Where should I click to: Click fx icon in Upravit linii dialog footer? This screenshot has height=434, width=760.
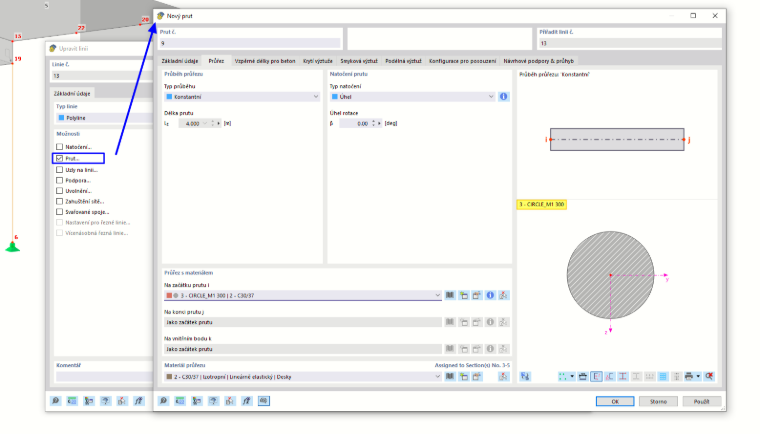pos(139,401)
